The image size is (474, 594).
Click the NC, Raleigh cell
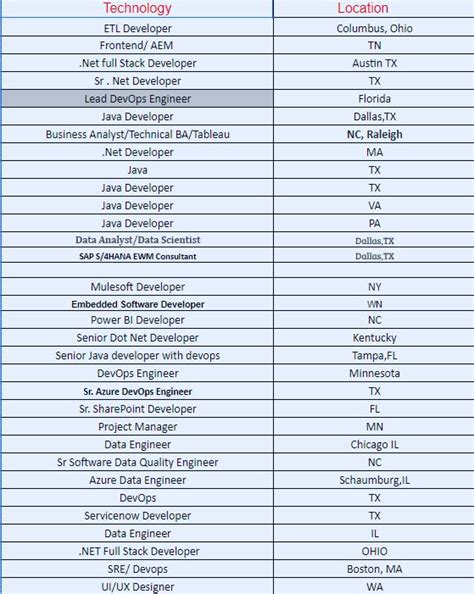point(374,134)
